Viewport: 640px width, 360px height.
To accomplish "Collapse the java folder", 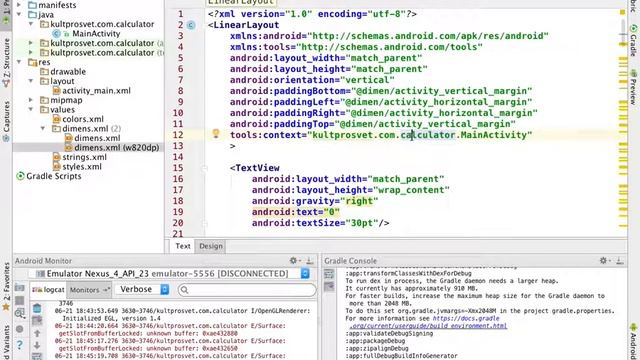I will (19, 14).
